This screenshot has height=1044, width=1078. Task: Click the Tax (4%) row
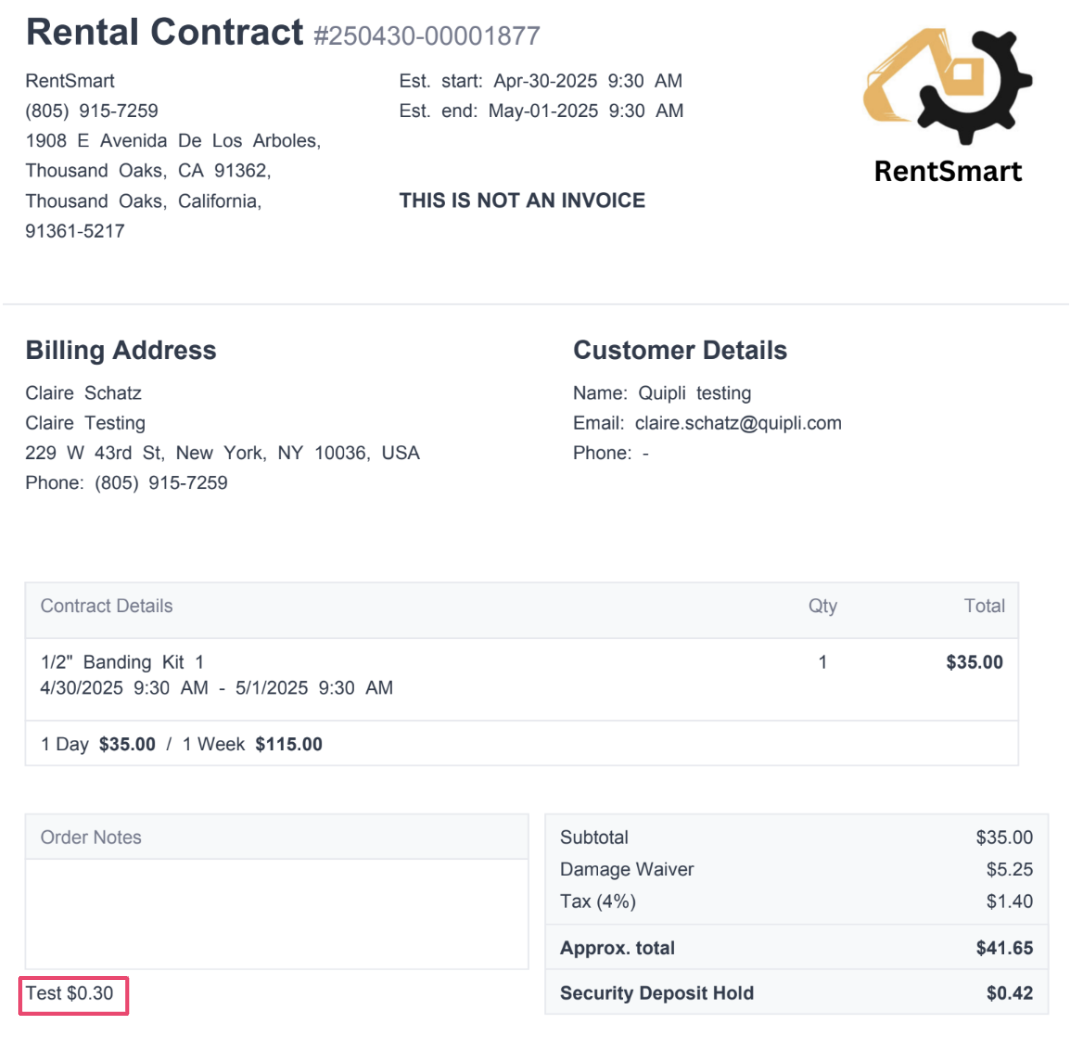pos(796,901)
